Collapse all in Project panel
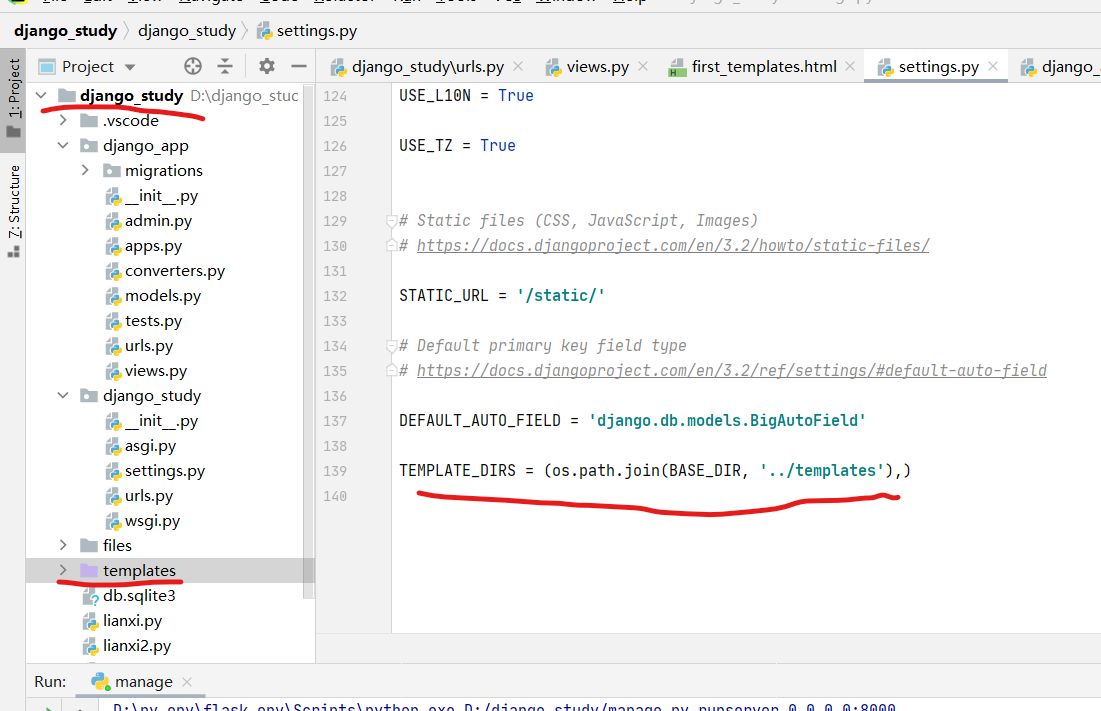 (225, 66)
